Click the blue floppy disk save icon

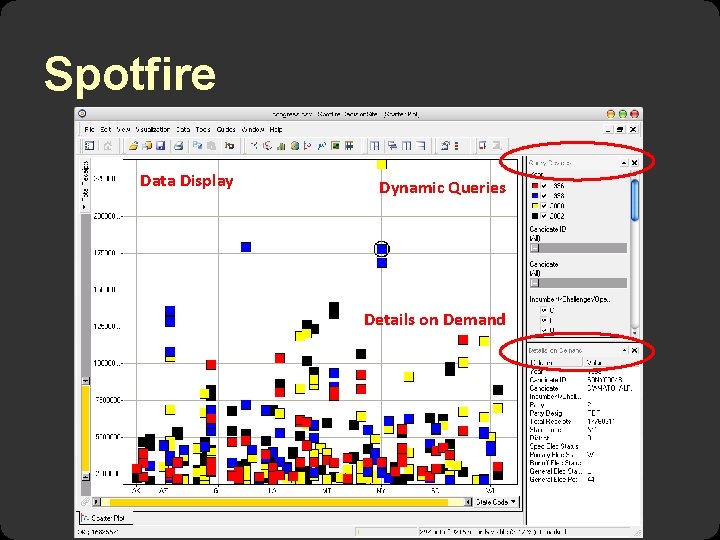click(x=160, y=146)
